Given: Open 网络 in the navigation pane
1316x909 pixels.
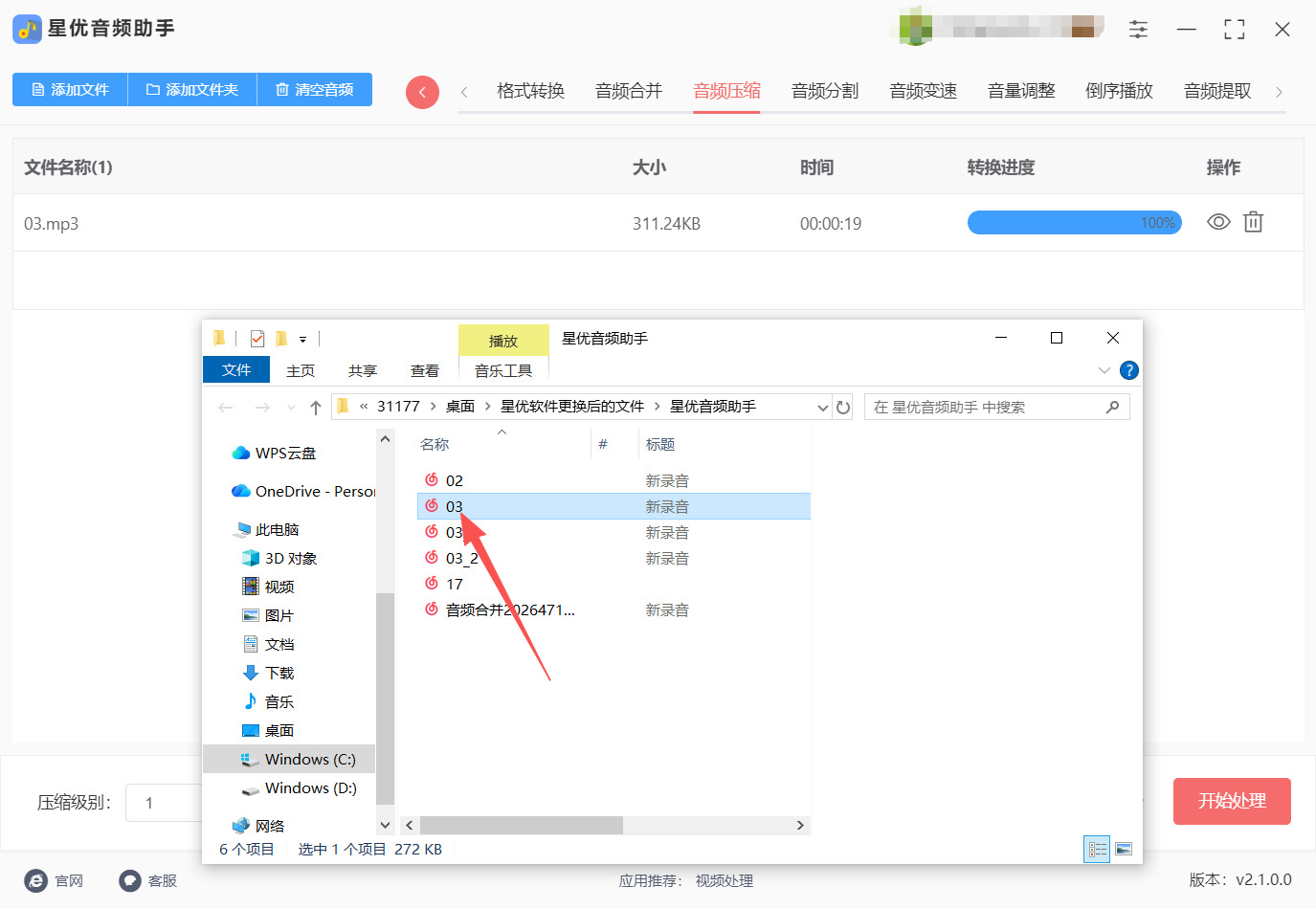Looking at the screenshot, I should 258,826.
